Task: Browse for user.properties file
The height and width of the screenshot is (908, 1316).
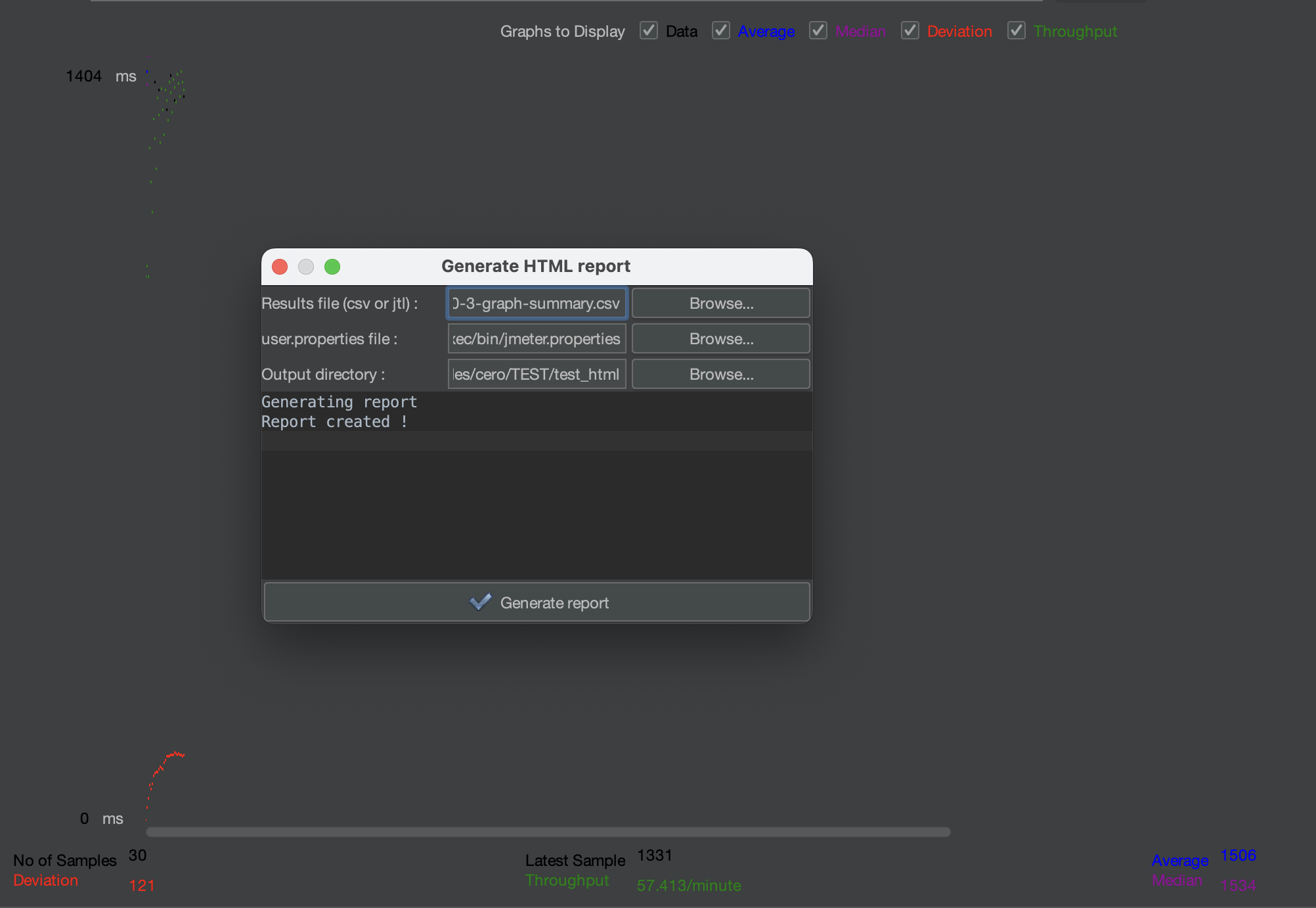Action: click(720, 339)
